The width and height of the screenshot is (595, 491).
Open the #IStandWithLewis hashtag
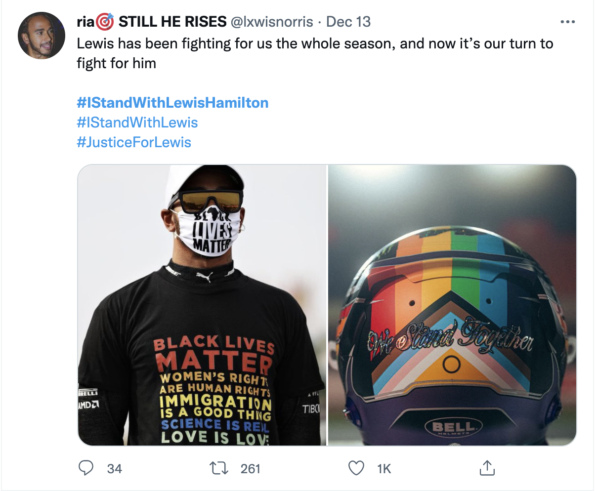137,123
